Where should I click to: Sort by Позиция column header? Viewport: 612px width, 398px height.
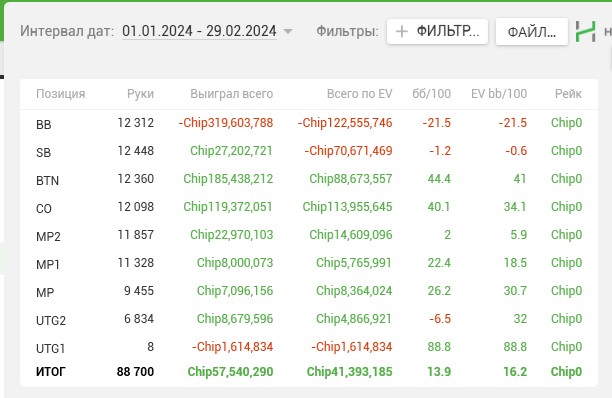pyautogui.click(x=60, y=94)
